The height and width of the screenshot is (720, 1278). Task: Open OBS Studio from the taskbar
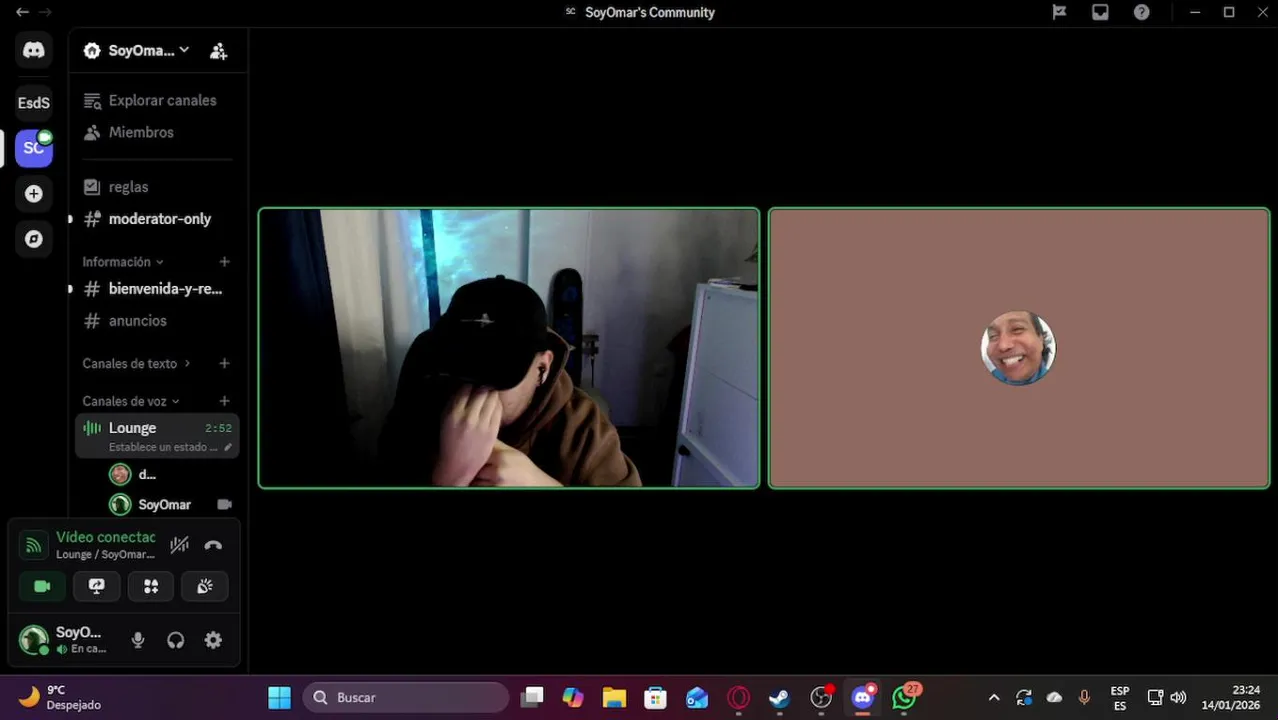click(x=821, y=697)
